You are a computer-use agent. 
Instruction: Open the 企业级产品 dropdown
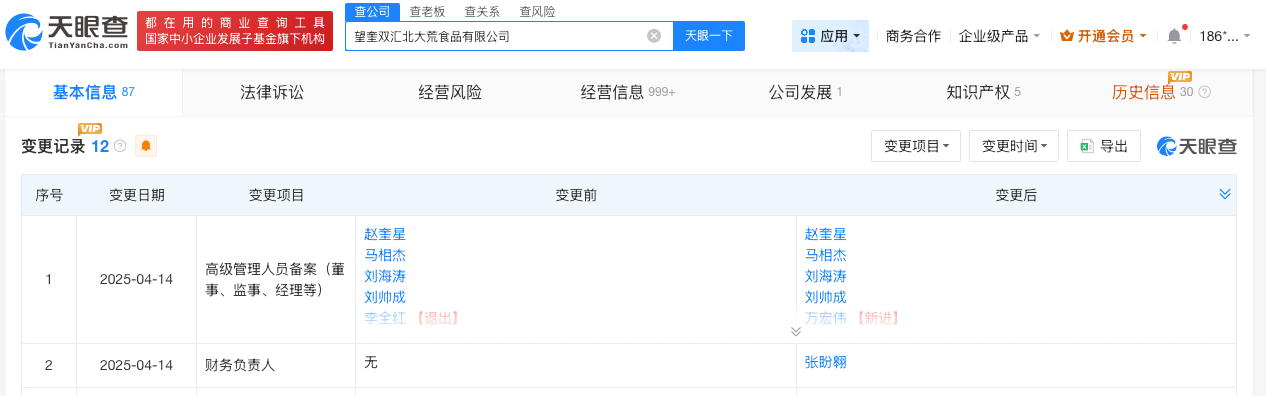pos(999,36)
